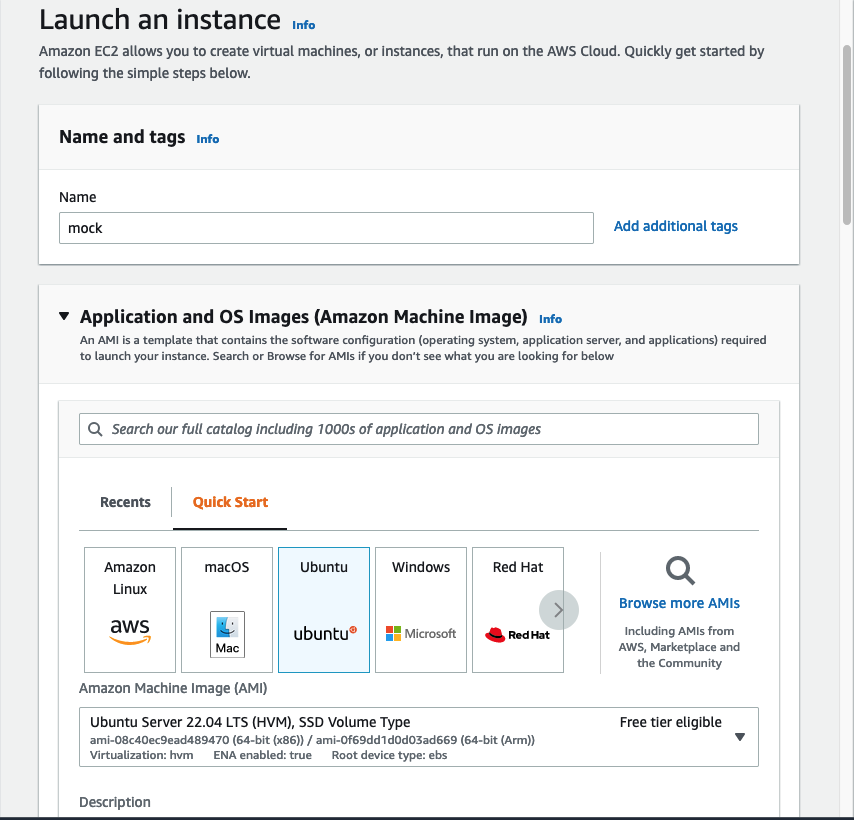Click the Name and tags heading
Viewport: 854px width, 820px height.
click(122, 137)
